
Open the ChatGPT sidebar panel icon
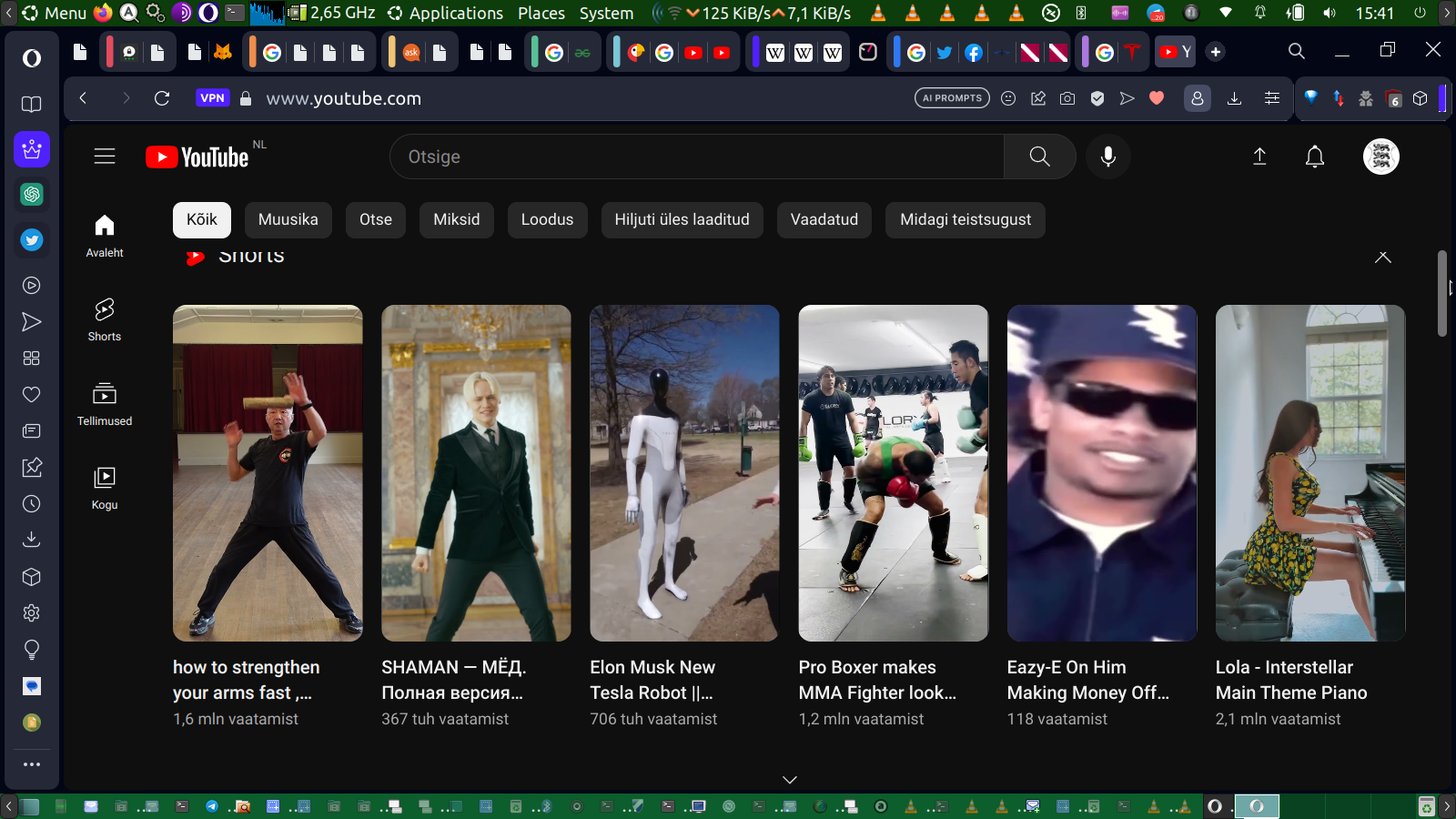coord(32,195)
